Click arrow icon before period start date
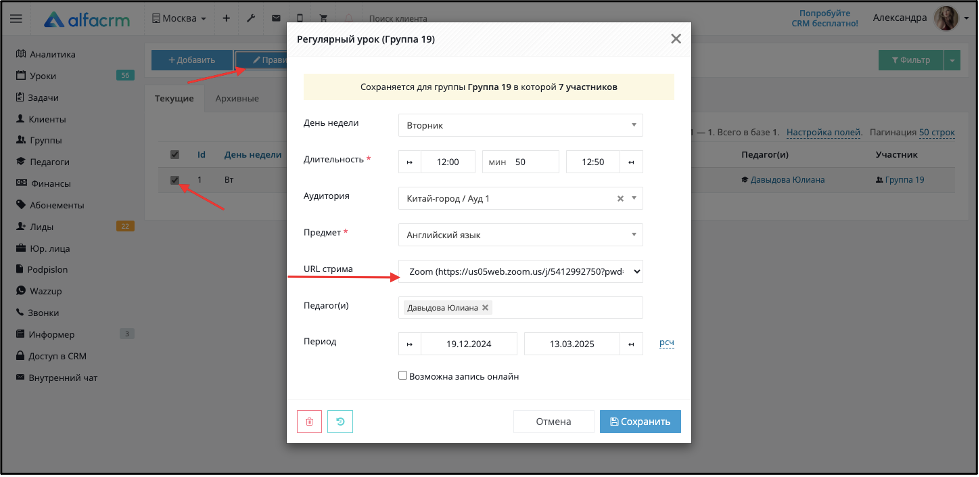This screenshot has width=979, height=477. pyautogui.click(x=410, y=344)
